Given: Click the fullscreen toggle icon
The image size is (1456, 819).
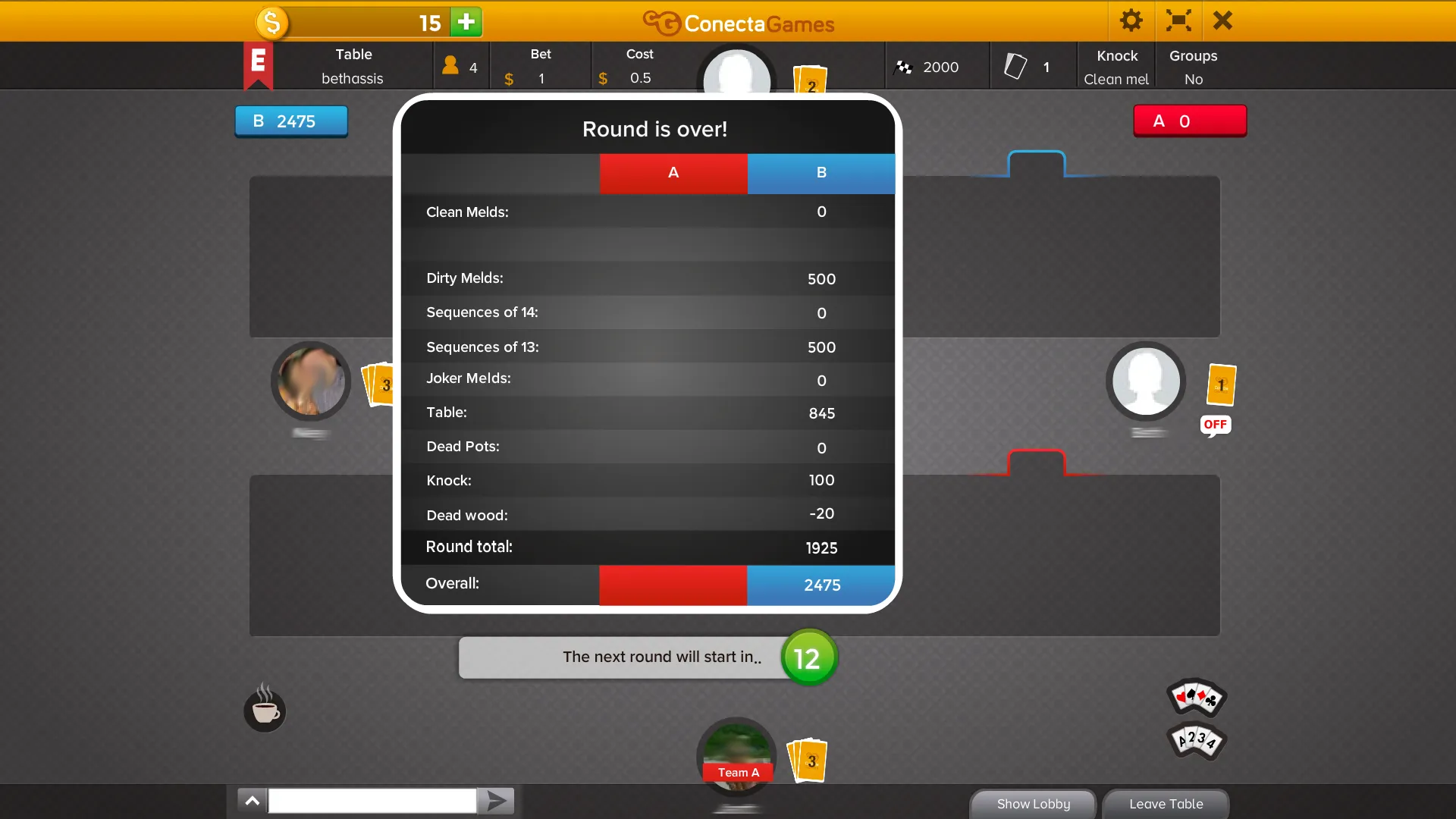Looking at the screenshot, I should point(1176,21).
